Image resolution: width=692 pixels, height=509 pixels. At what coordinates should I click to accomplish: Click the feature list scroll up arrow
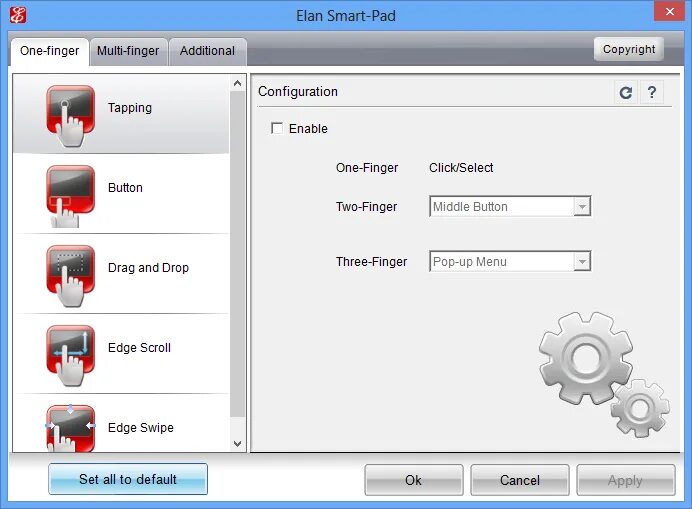237,83
